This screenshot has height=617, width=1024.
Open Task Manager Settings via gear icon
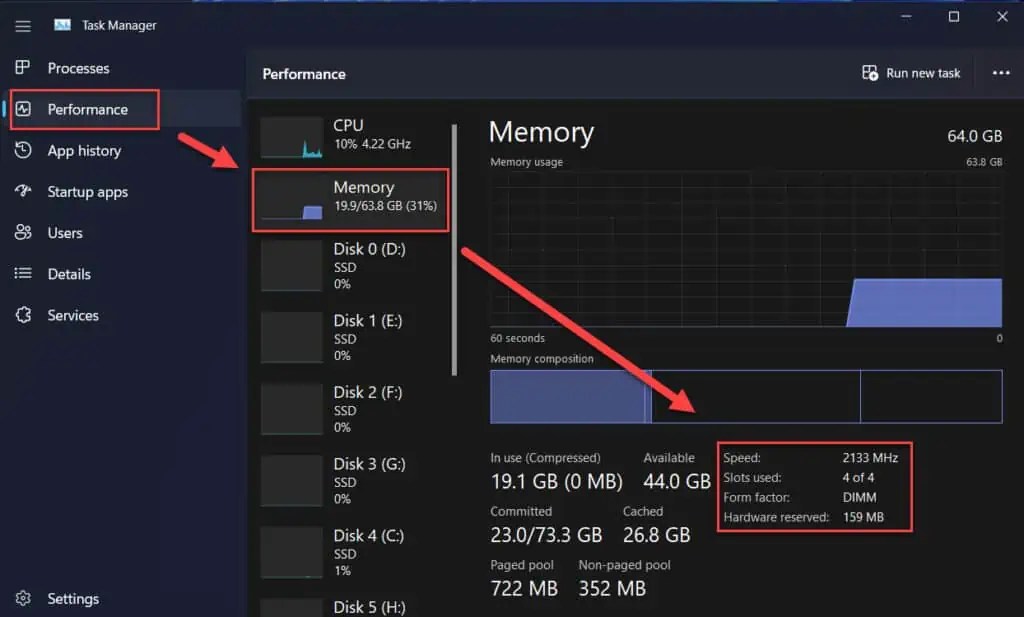click(22, 597)
